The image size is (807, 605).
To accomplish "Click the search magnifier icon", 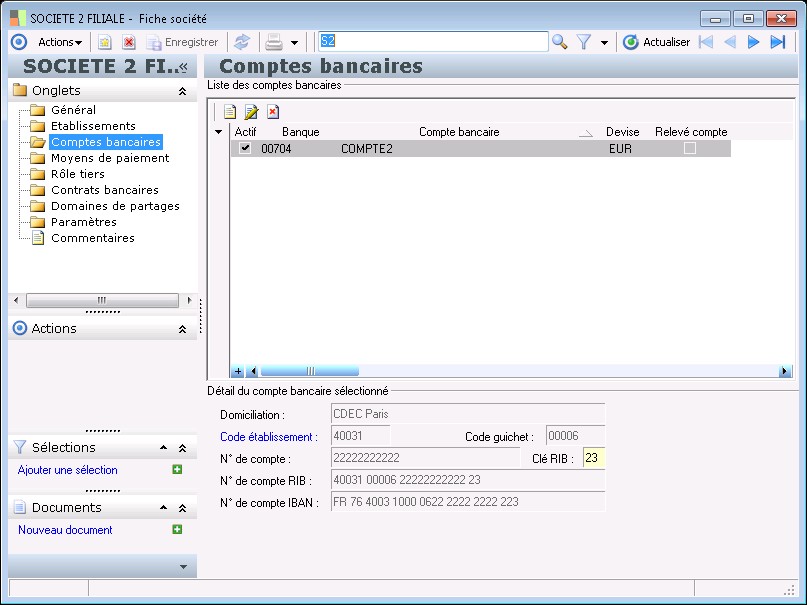I will tap(559, 42).
